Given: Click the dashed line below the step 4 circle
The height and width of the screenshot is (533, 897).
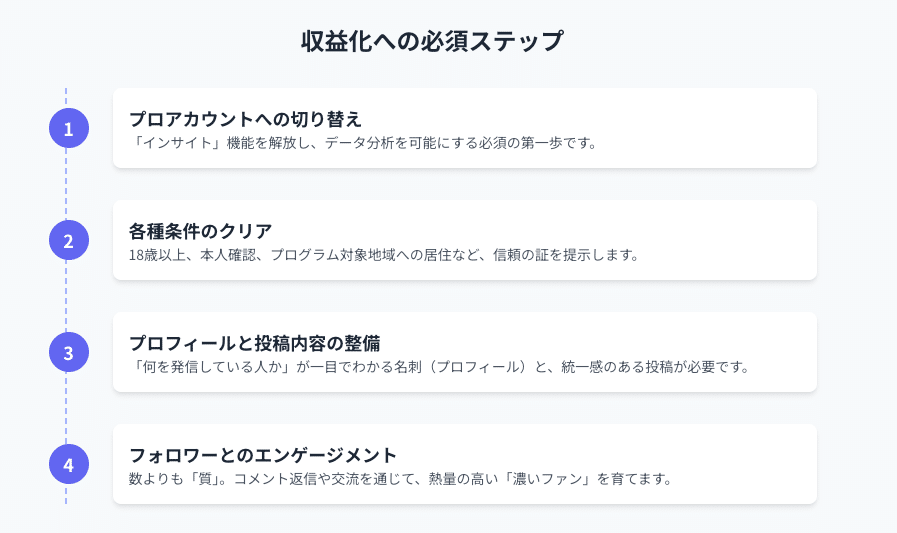Looking at the screenshot, I should click(67, 494).
